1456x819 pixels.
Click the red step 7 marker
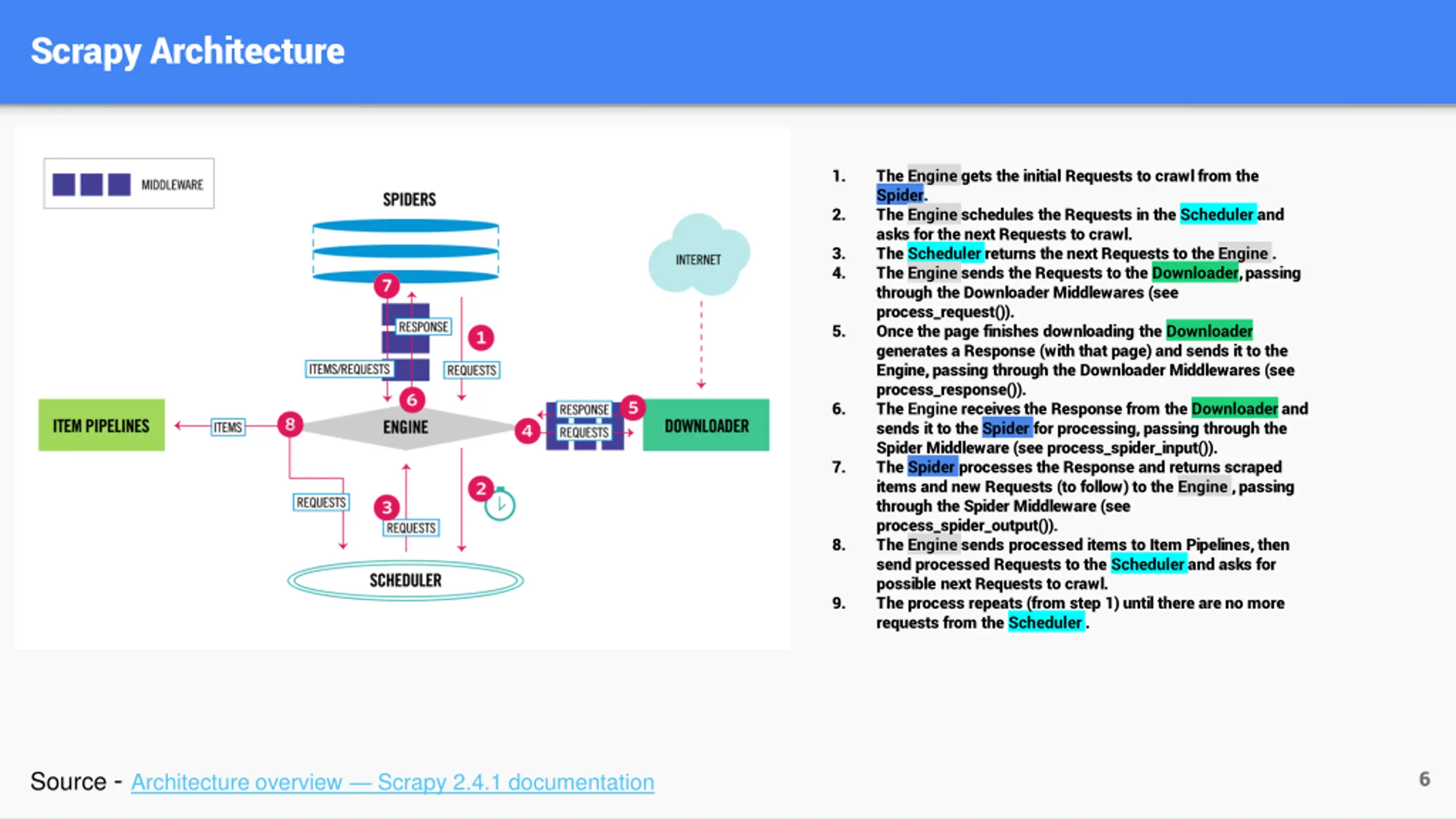(x=387, y=286)
